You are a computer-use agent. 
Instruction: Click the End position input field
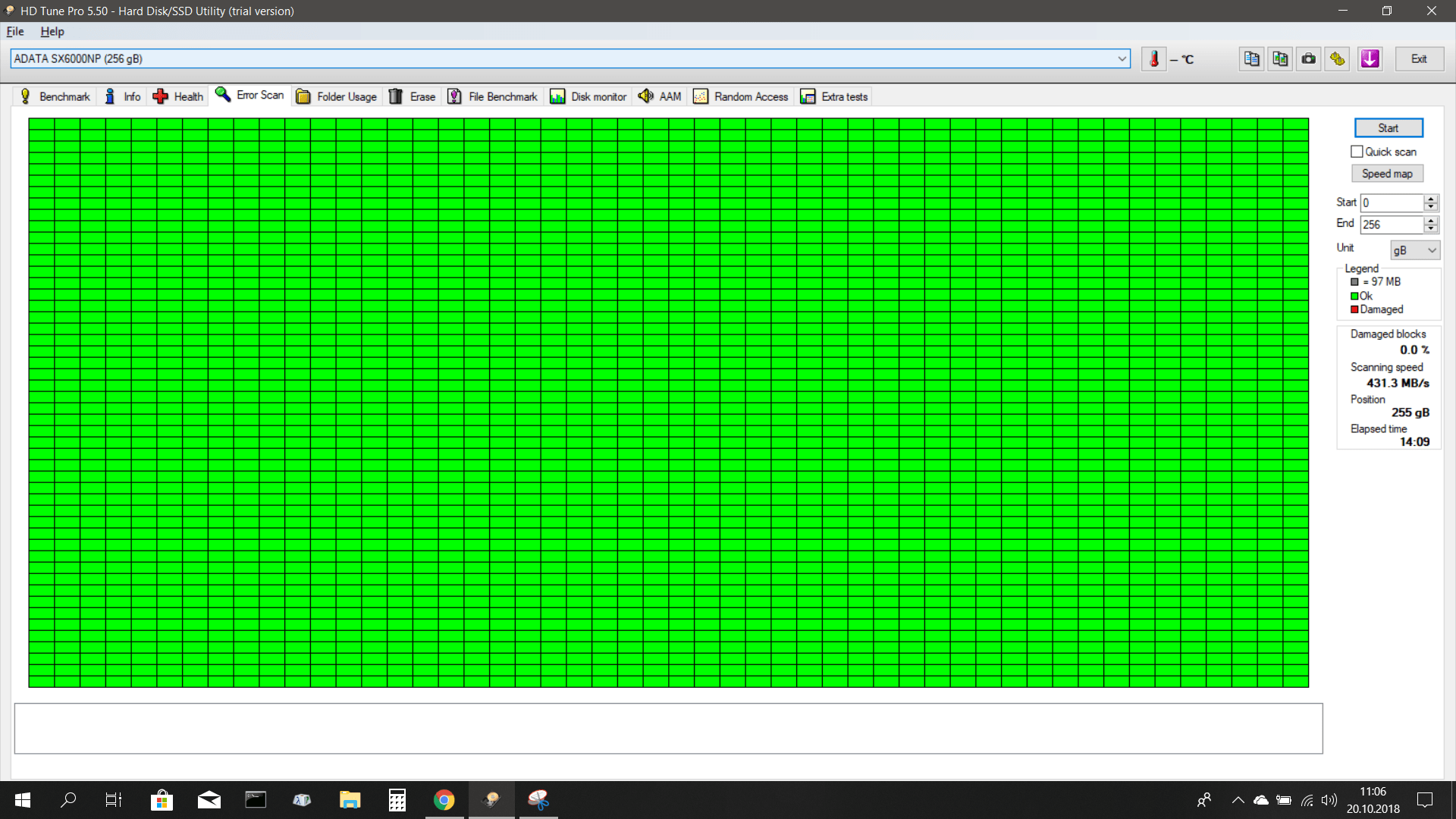1392,224
